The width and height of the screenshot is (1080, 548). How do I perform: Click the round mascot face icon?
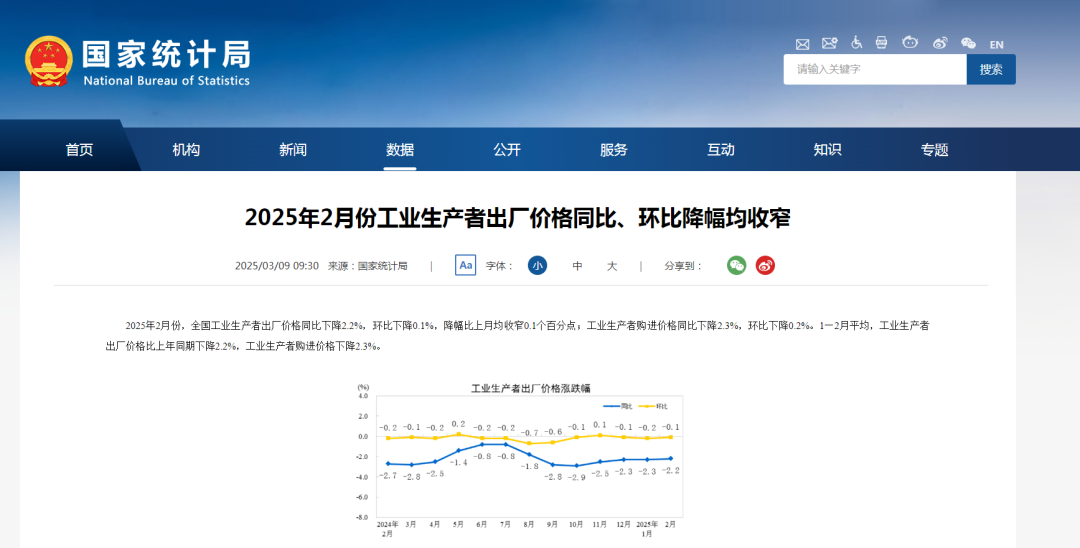click(x=910, y=43)
